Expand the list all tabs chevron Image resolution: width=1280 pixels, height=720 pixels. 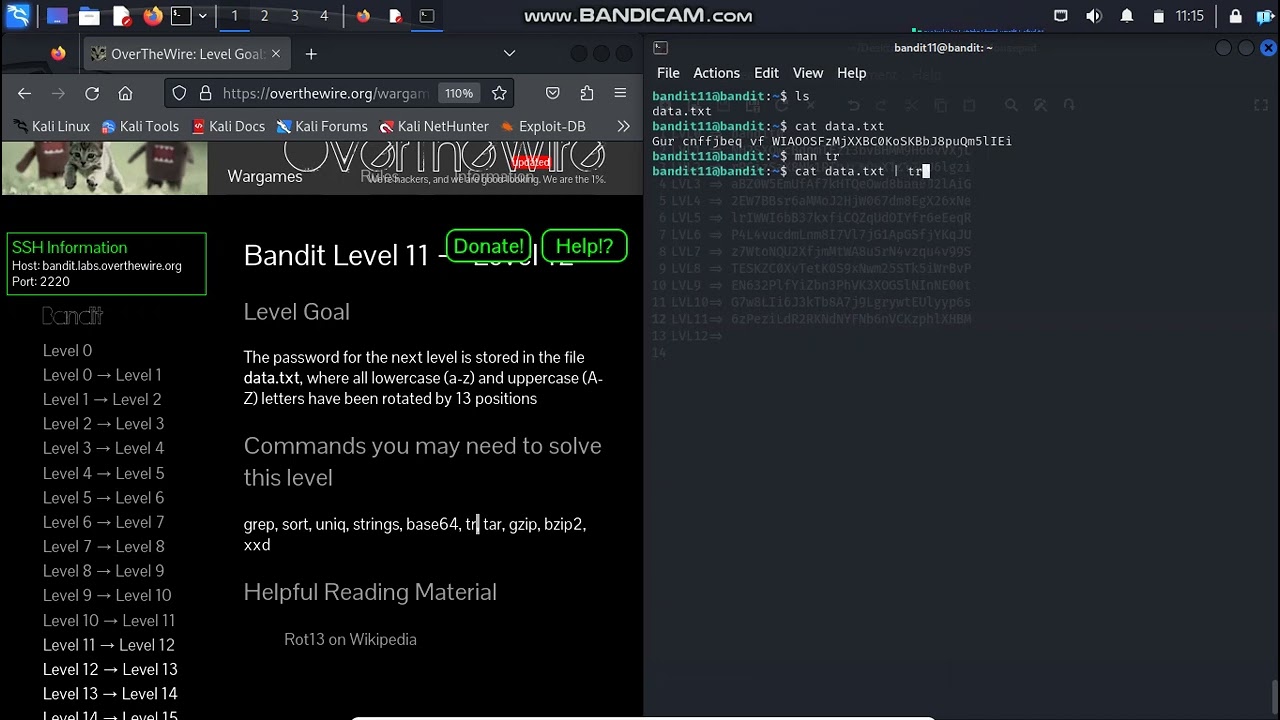509,54
